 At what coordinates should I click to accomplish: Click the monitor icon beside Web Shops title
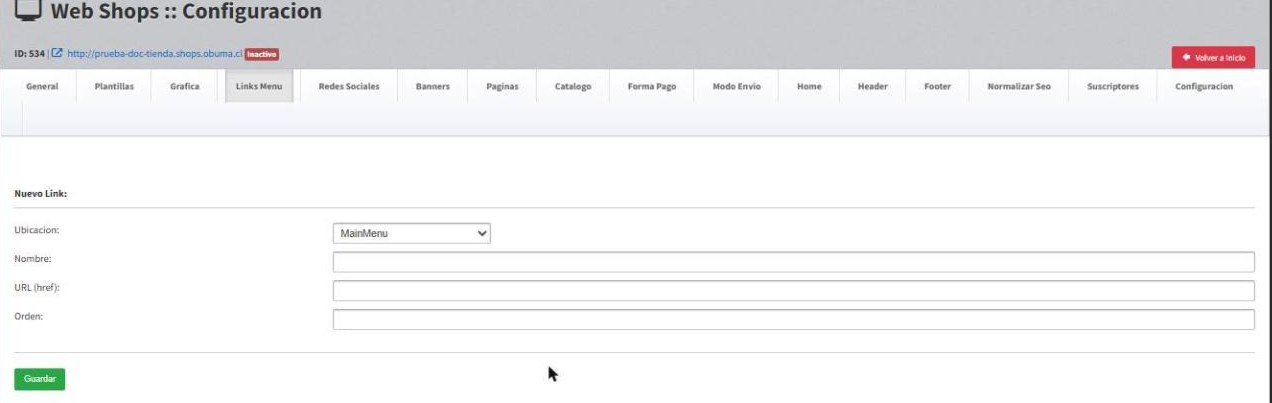tap(27, 11)
